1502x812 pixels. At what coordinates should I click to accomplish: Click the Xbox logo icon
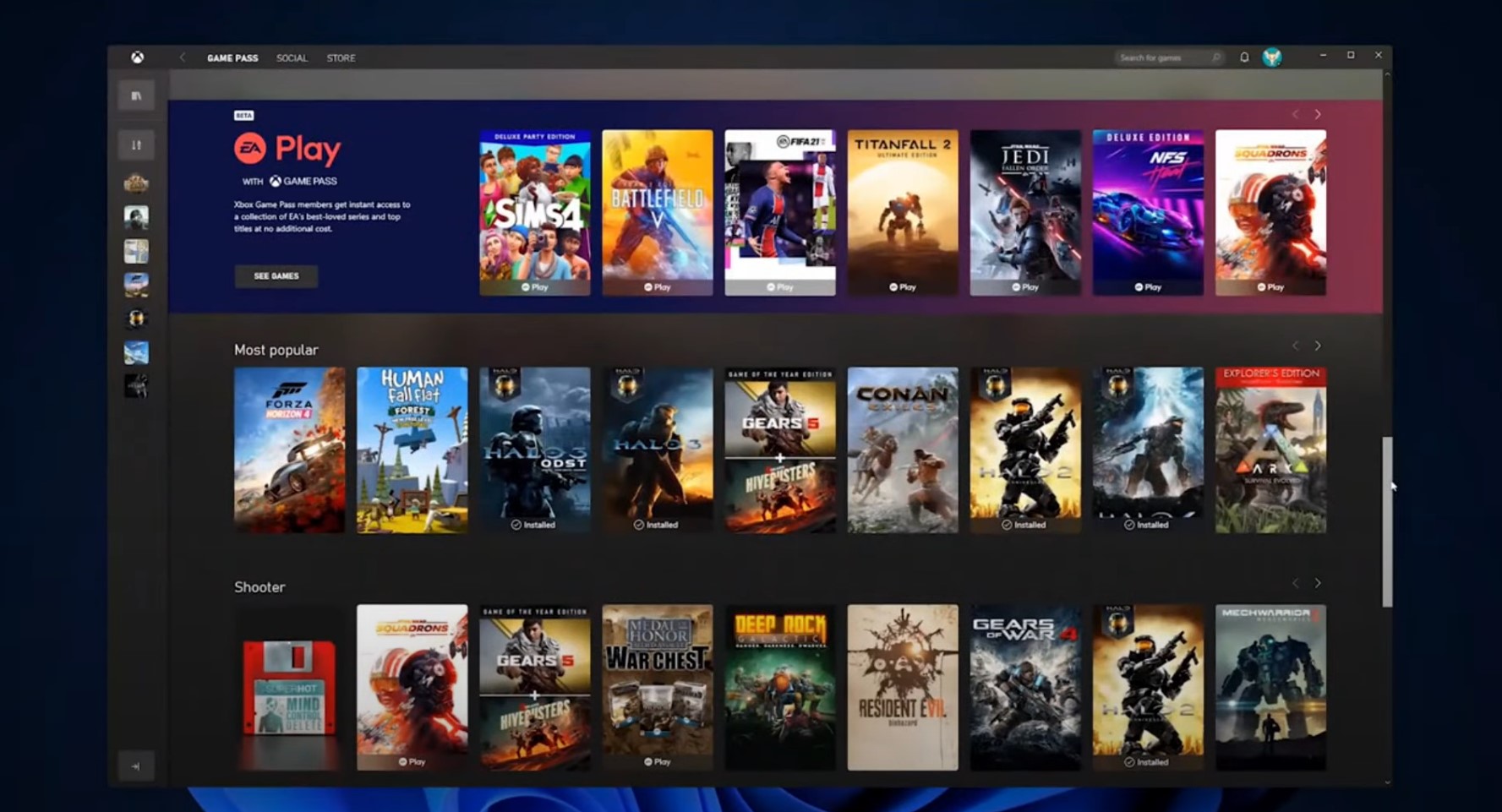[137, 57]
